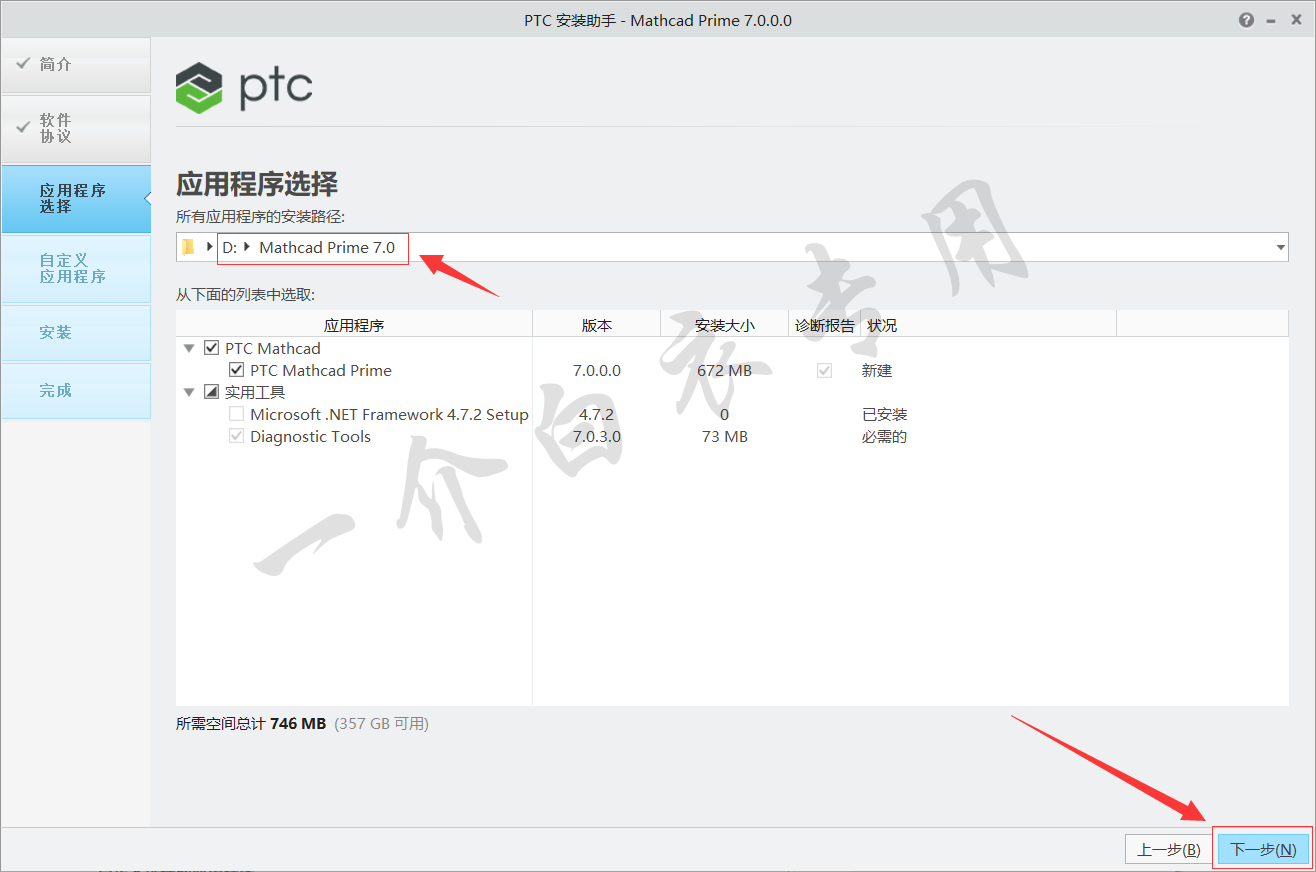Uncheck the PTC Mathcad Prime checkbox

tap(237, 370)
